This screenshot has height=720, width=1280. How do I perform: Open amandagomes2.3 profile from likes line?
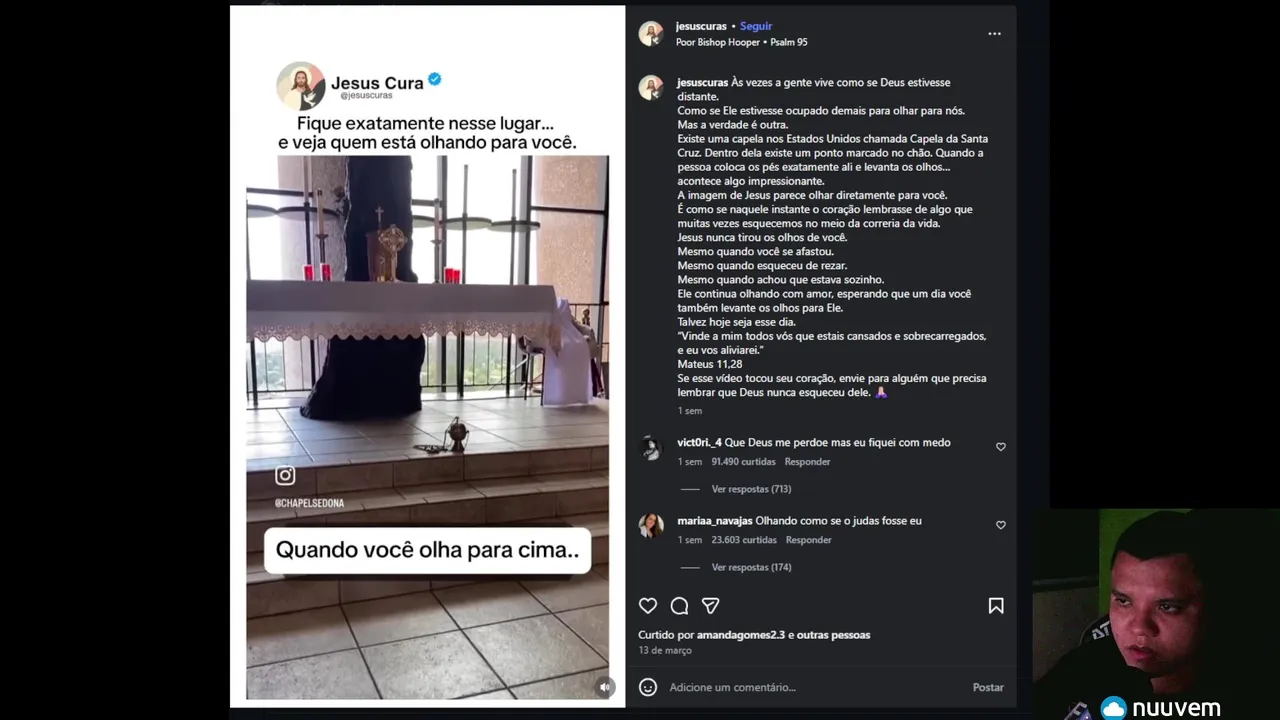(741, 635)
